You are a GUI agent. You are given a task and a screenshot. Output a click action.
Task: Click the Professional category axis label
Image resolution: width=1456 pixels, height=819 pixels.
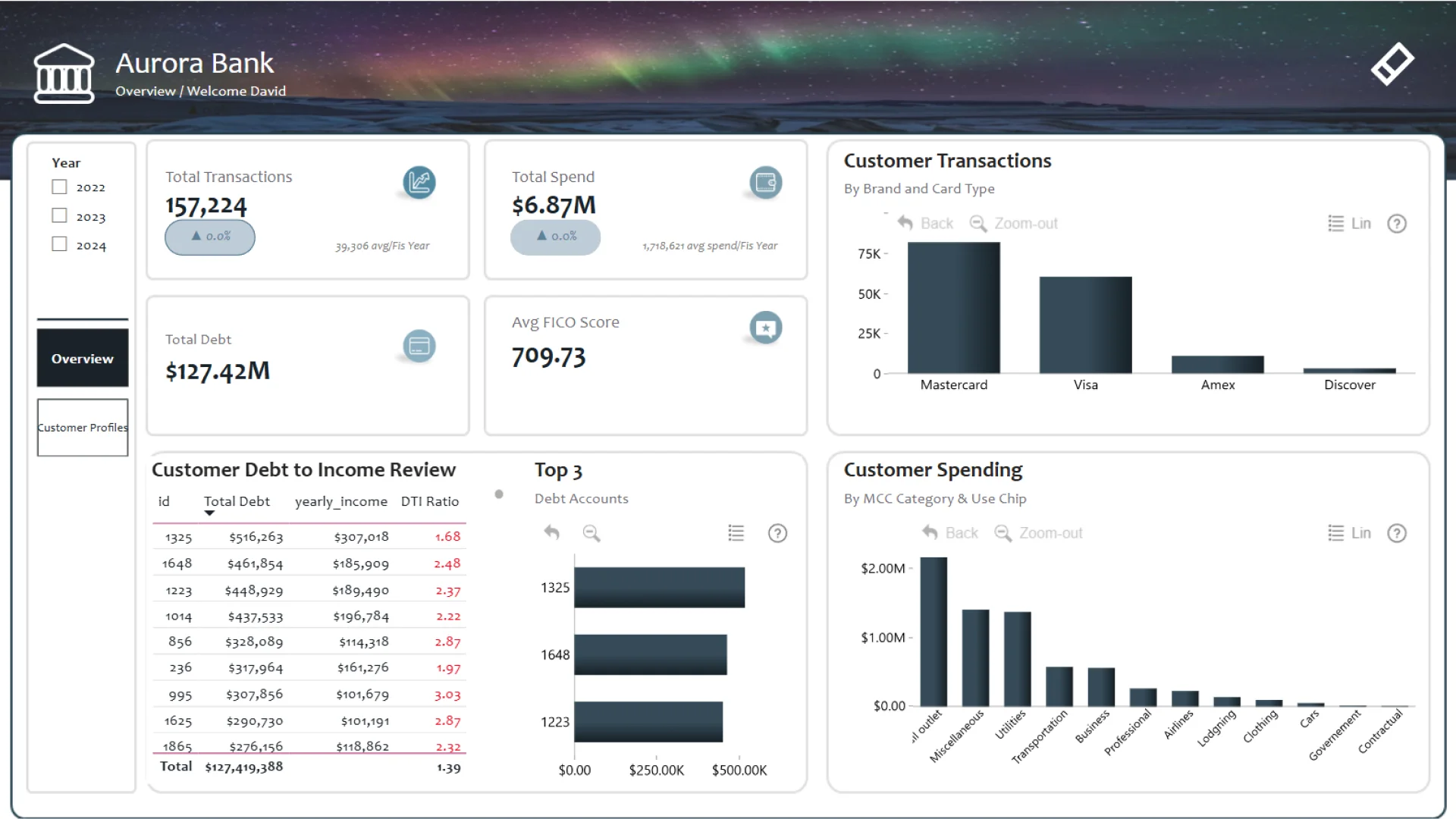[1128, 733]
